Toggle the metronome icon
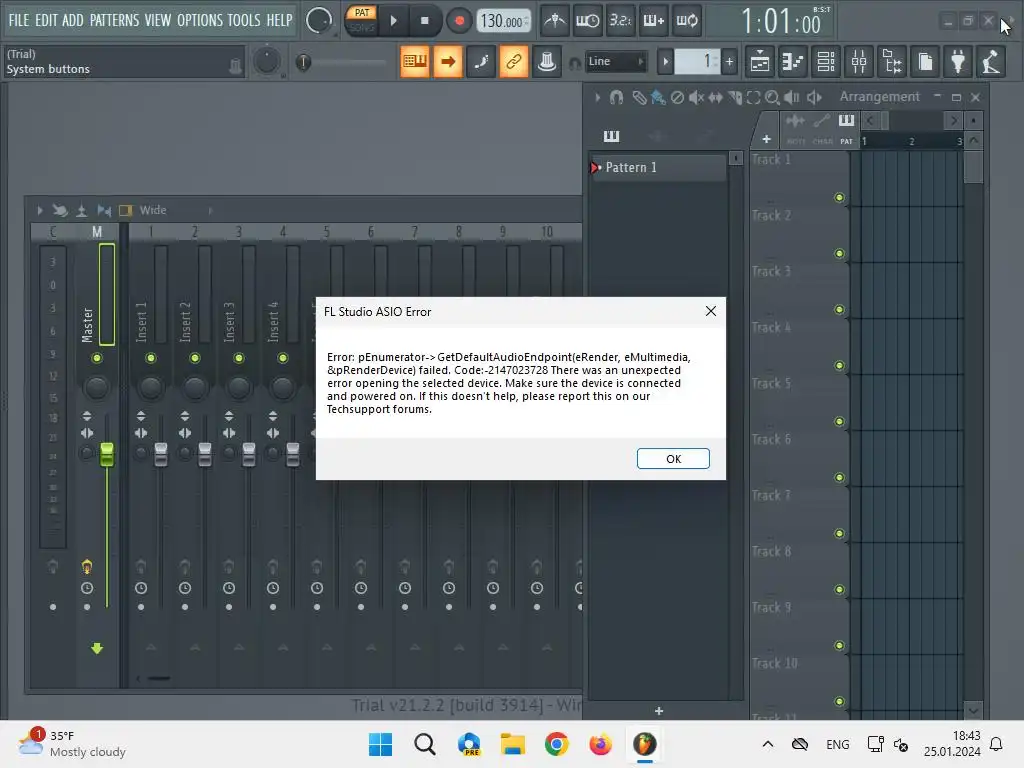 tap(555, 21)
